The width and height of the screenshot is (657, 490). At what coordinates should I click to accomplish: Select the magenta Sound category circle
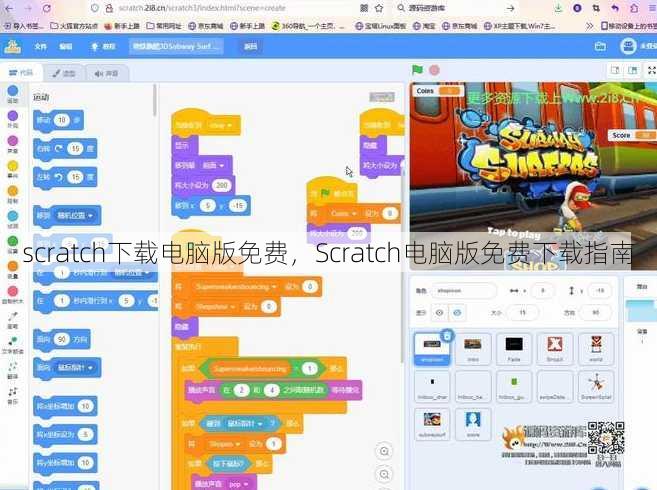pos(13,140)
